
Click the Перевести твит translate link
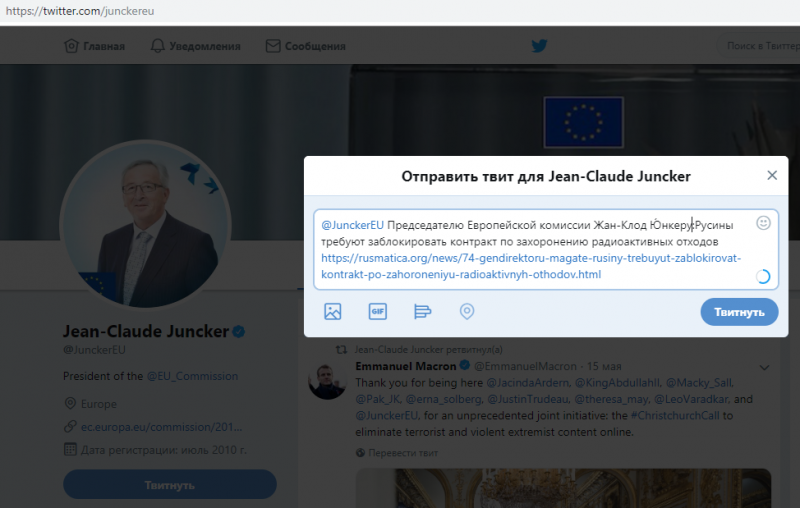coord(403,453)
